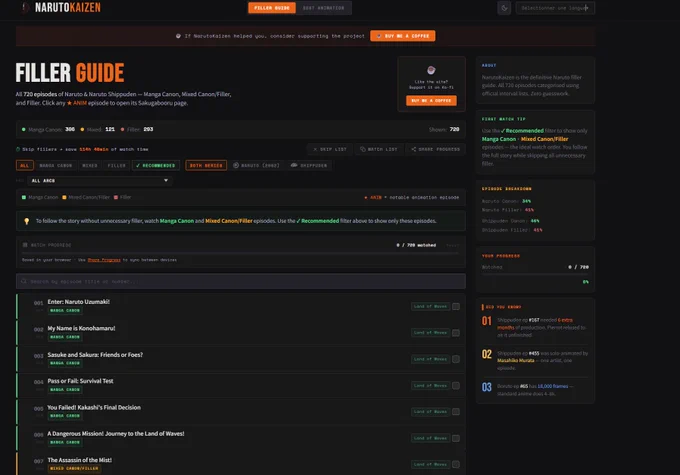
Task: Select the Mixed filter tab
Action: coord(90,165)
